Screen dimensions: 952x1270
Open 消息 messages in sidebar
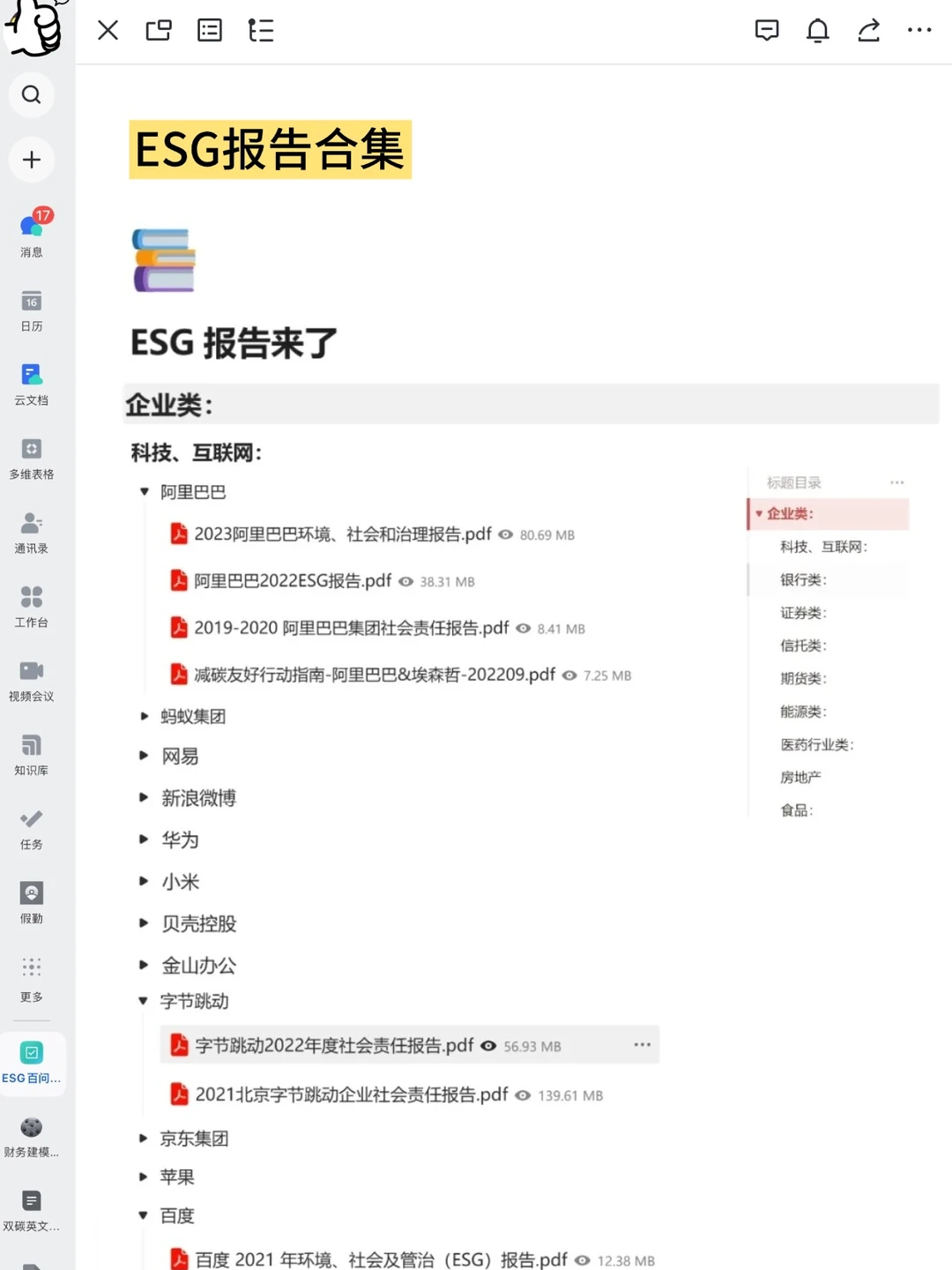[x=32, y=234]
